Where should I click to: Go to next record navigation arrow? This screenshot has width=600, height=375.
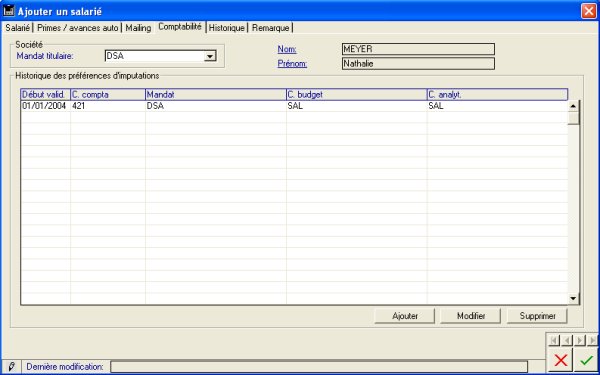tap(580, 340)
